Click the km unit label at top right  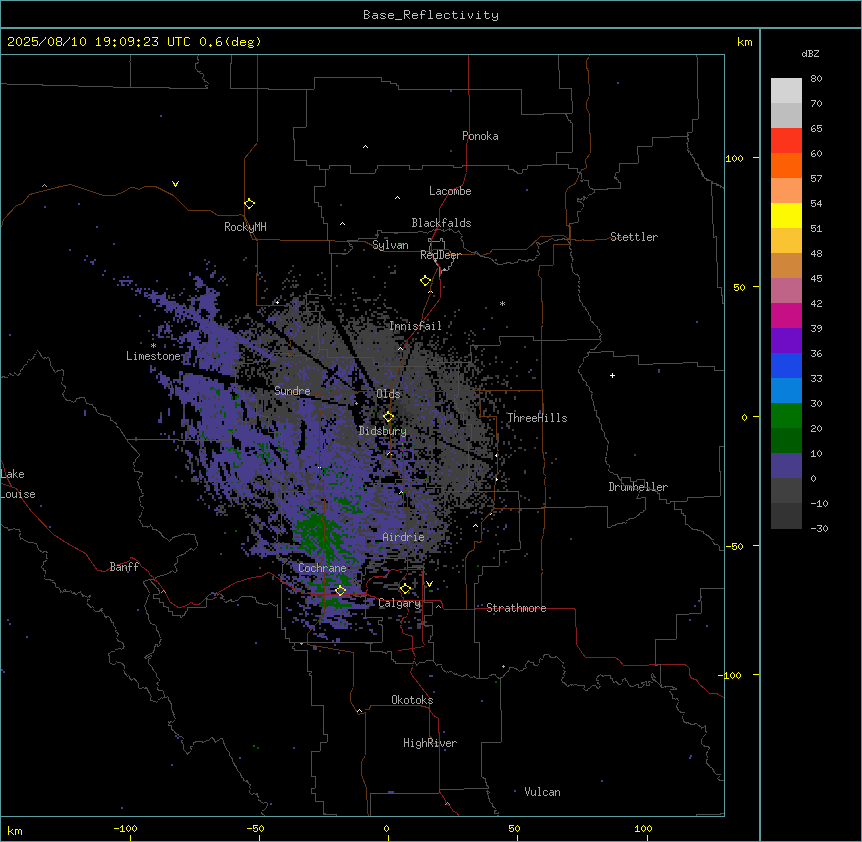pyautogui.click(x=744, y=42)
